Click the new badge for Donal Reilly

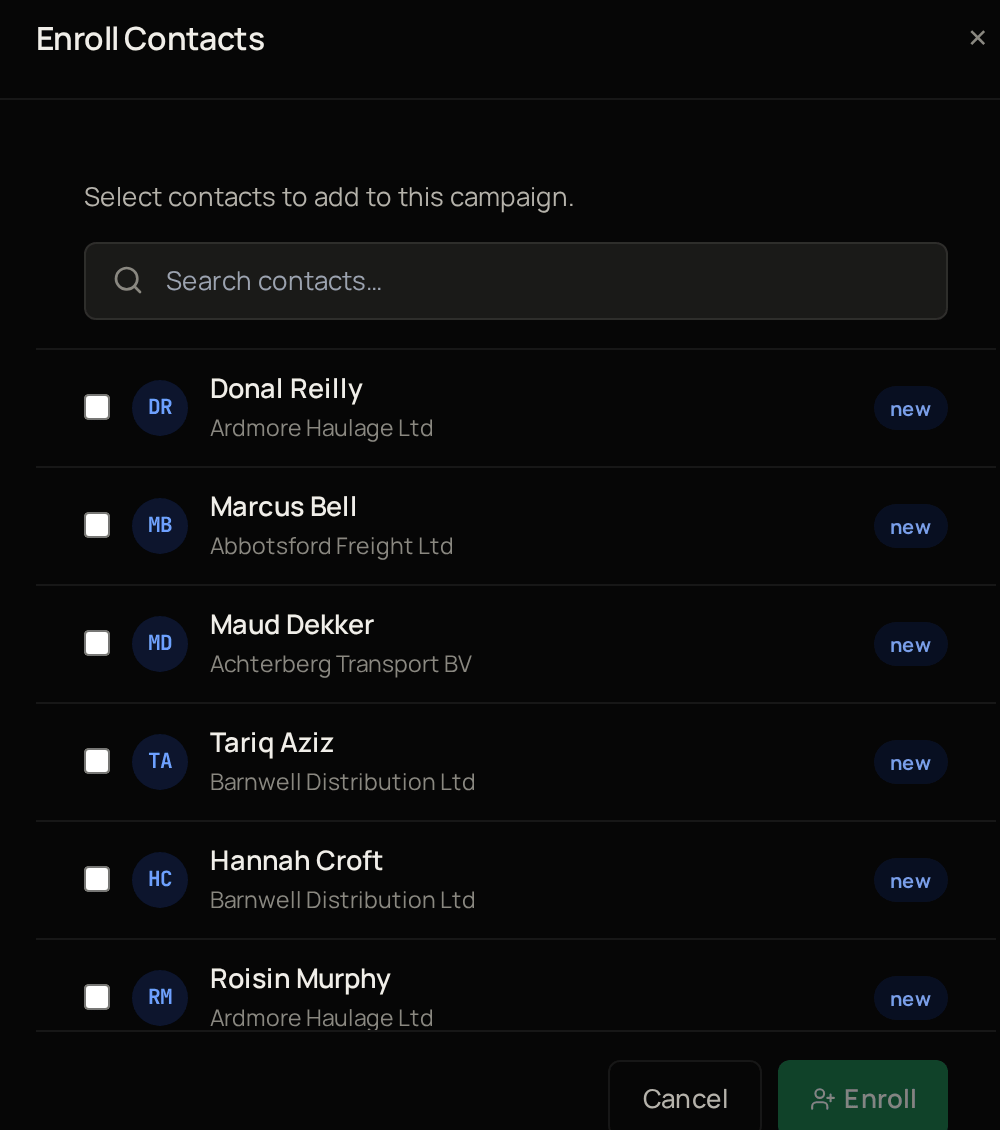[911, 409]
